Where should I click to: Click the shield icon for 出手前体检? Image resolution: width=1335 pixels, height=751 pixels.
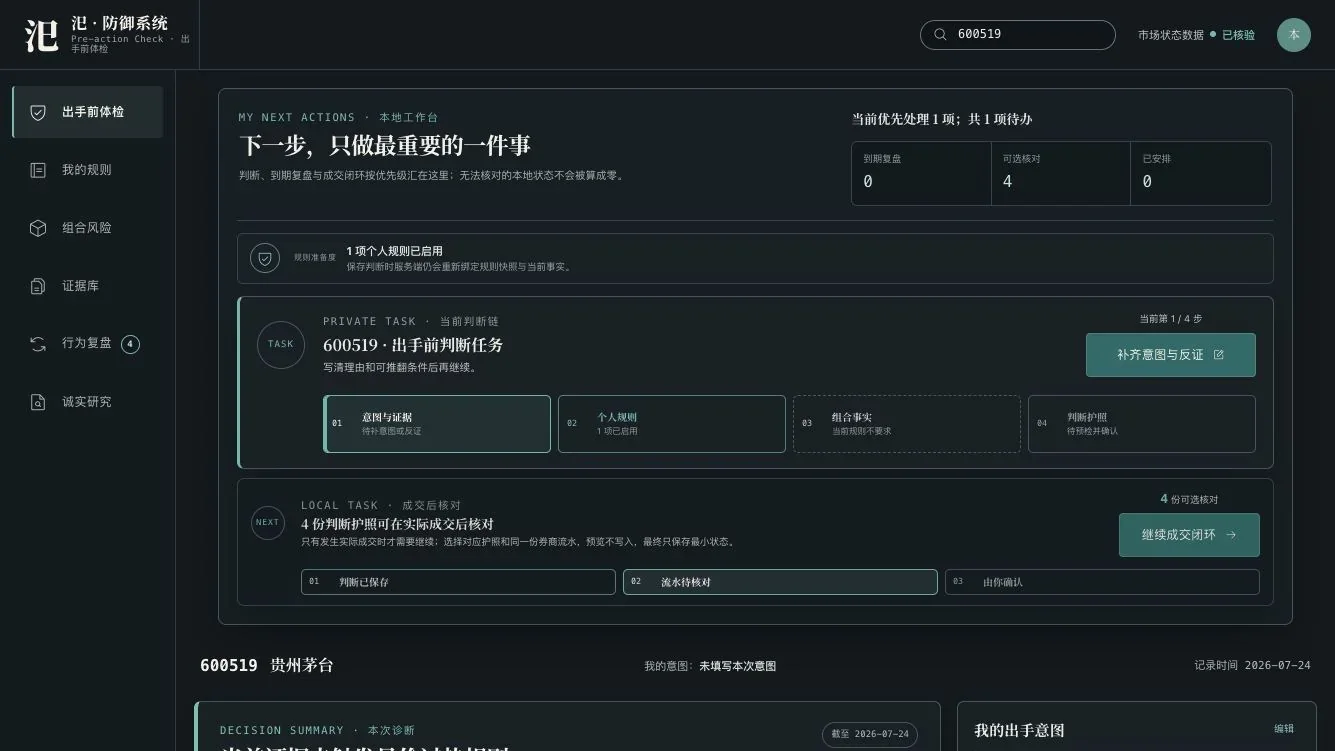pos(38,112)
